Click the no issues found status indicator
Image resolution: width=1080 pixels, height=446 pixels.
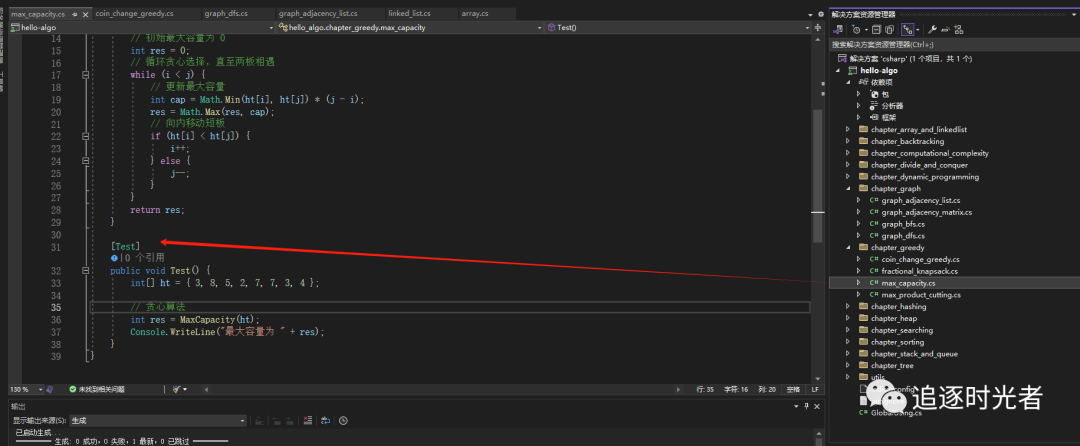97,388
